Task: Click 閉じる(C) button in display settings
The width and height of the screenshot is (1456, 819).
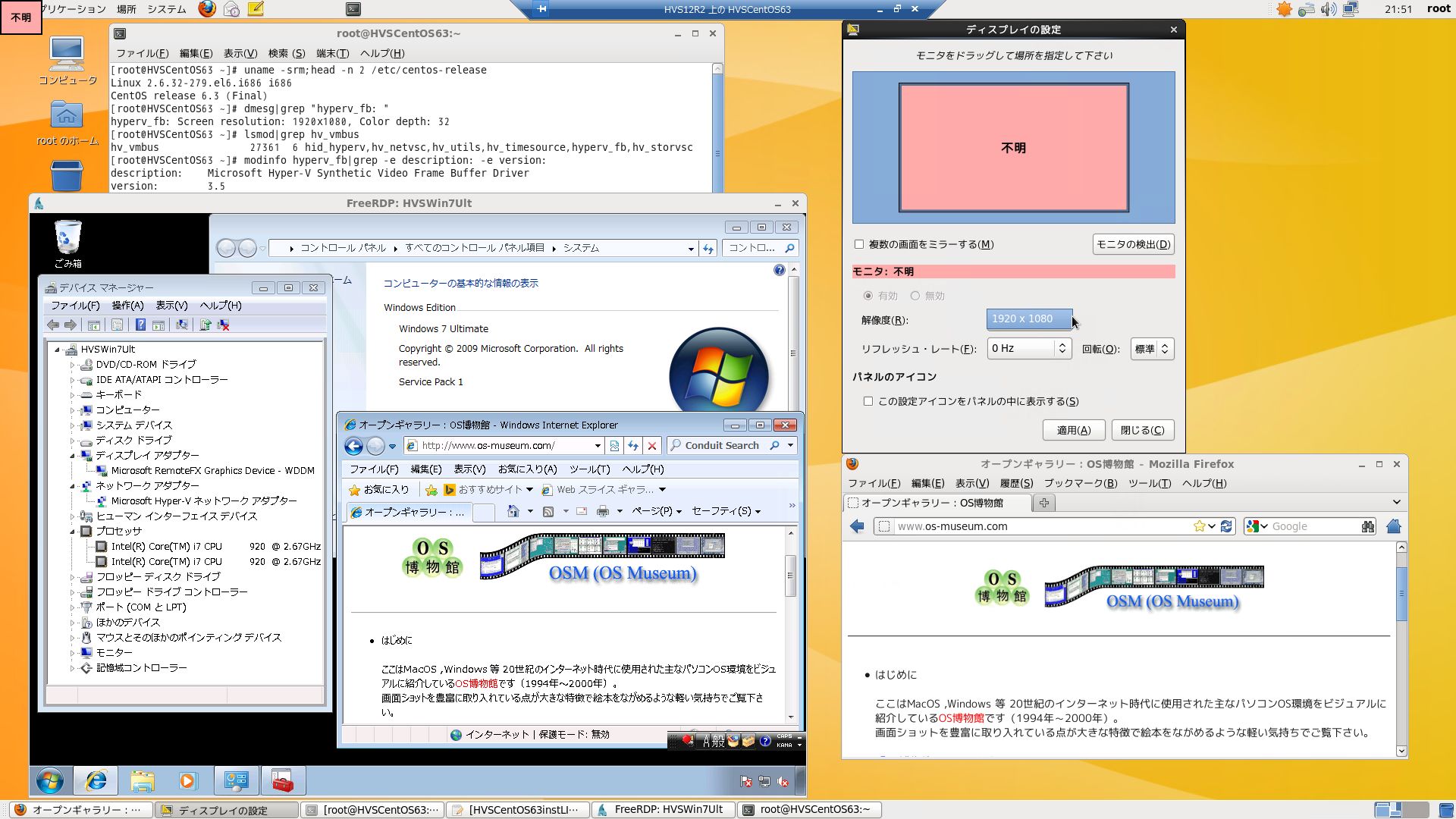Action: (1143, 430)
